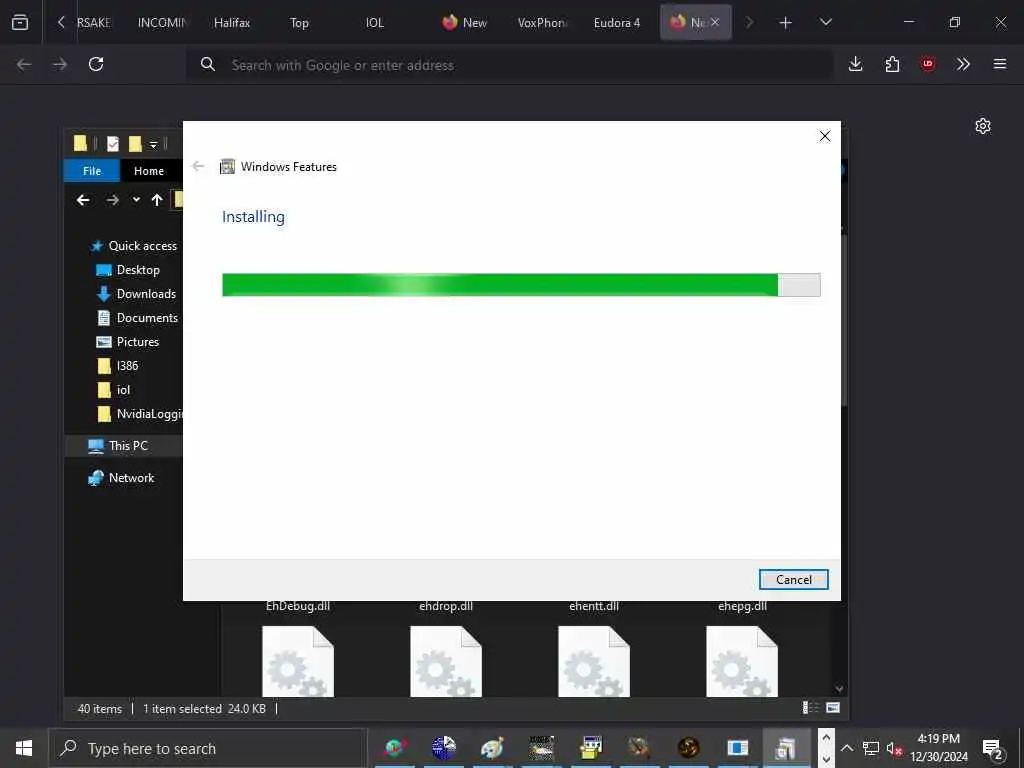Open the Firefox downloads panel
The image size is (1024, 768).
856,64
